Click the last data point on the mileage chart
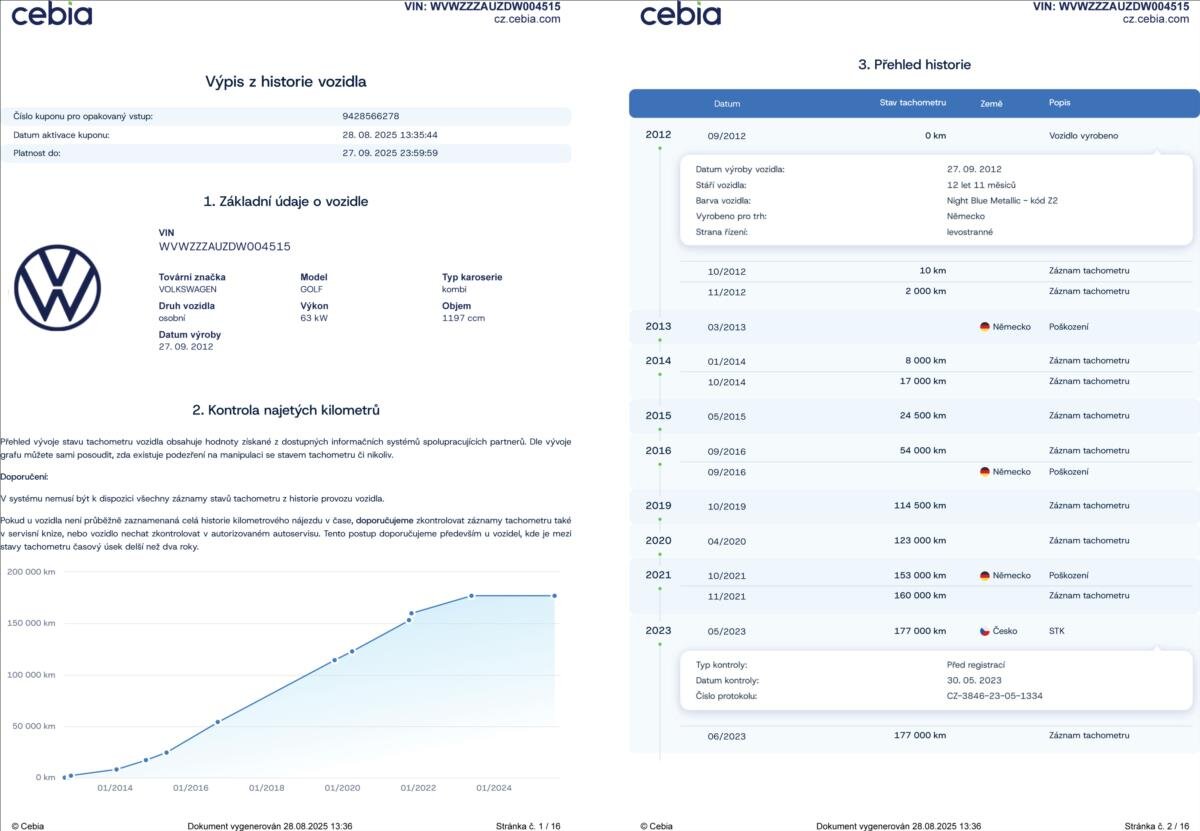 554,596
